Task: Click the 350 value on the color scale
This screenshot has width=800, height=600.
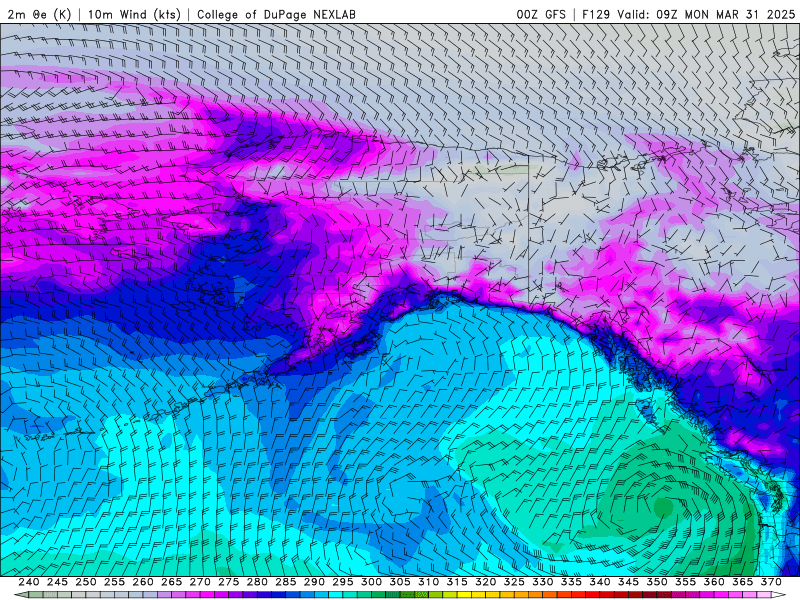Action: click(657, 582)
